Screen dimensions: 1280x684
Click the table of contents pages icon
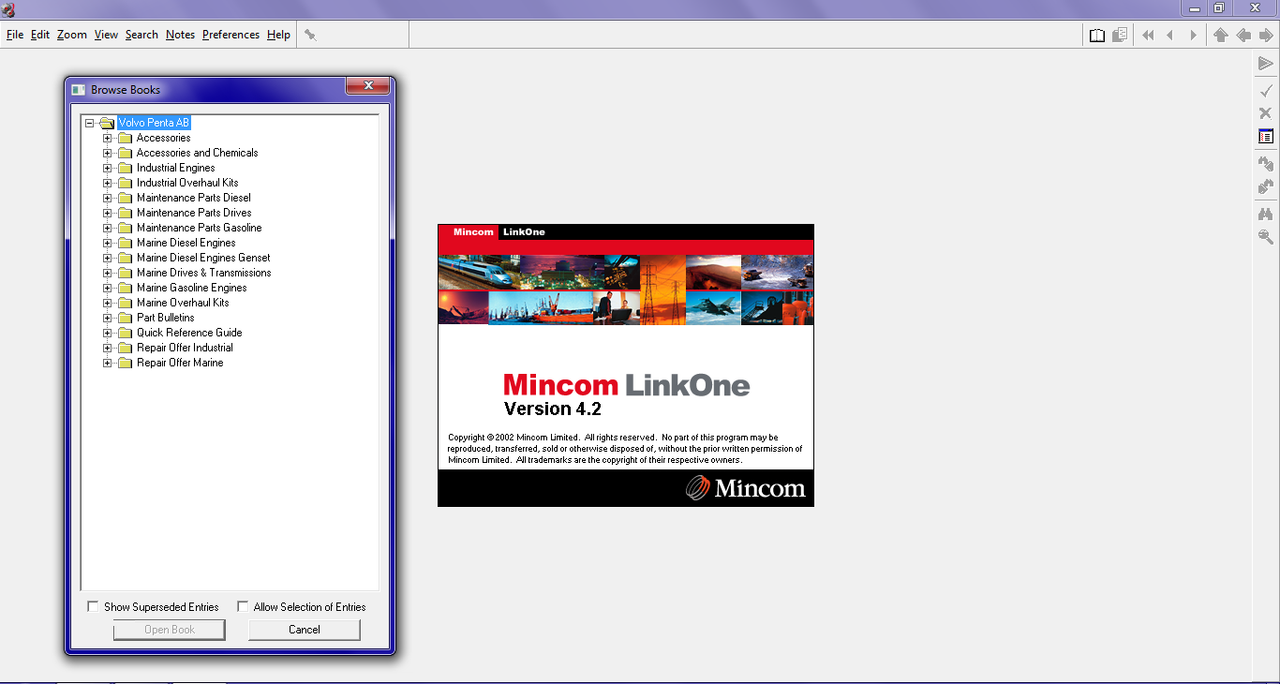click(1120, 35)
